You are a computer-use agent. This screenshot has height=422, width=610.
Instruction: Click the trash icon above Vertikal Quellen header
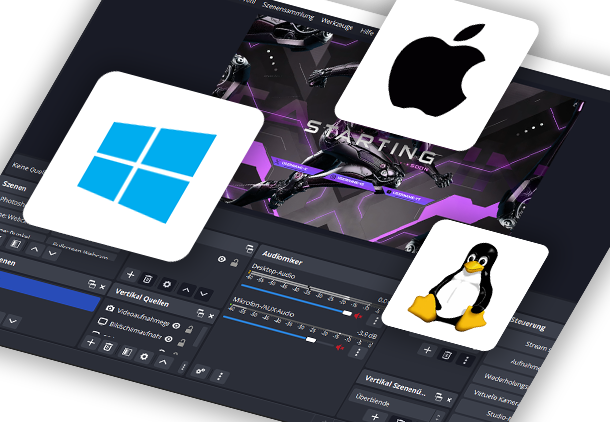tap(147, 279)
